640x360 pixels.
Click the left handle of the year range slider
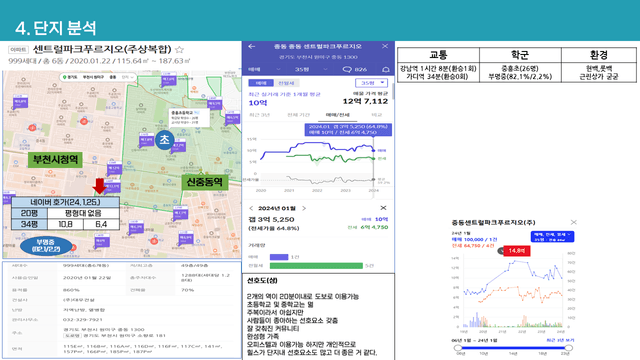[x=458, y=348]
